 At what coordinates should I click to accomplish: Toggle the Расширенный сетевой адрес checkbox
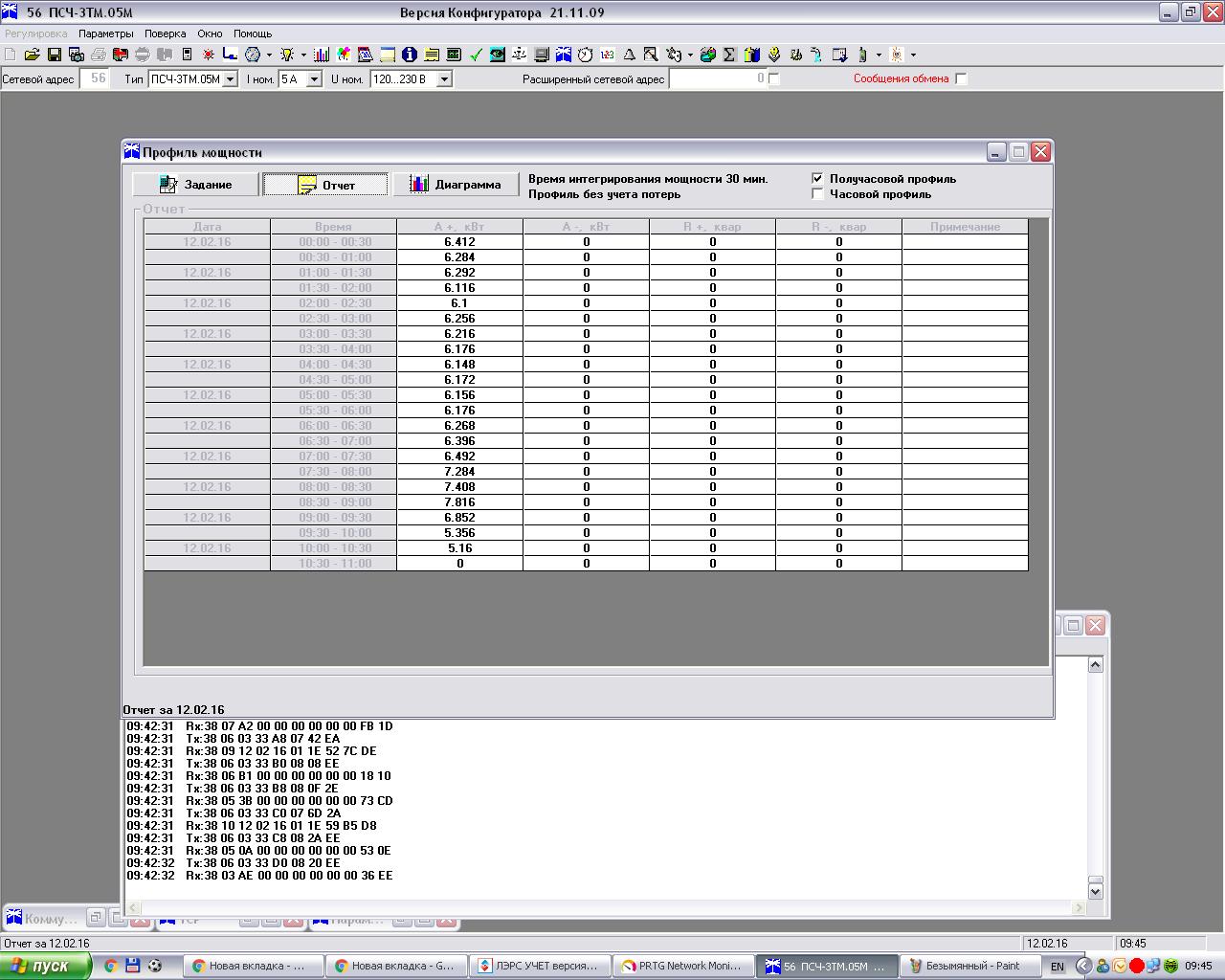pos(774,78)
